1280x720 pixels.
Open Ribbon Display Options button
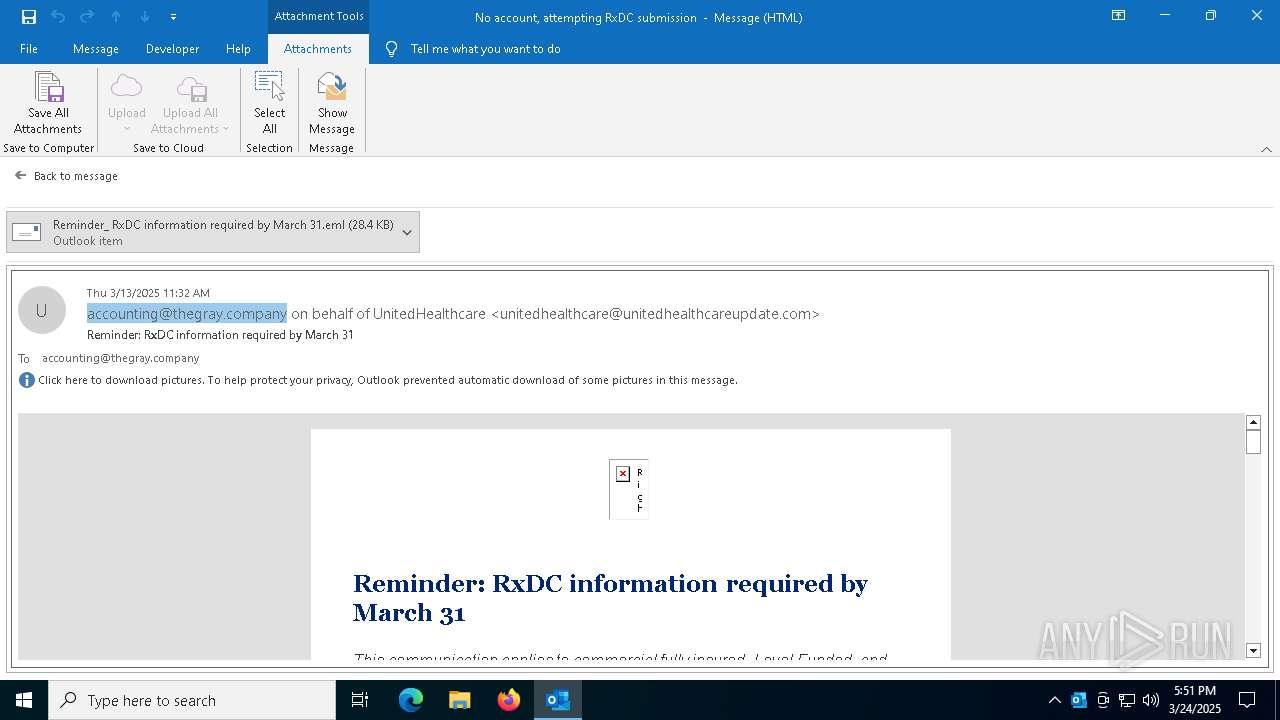[1119, 16]
